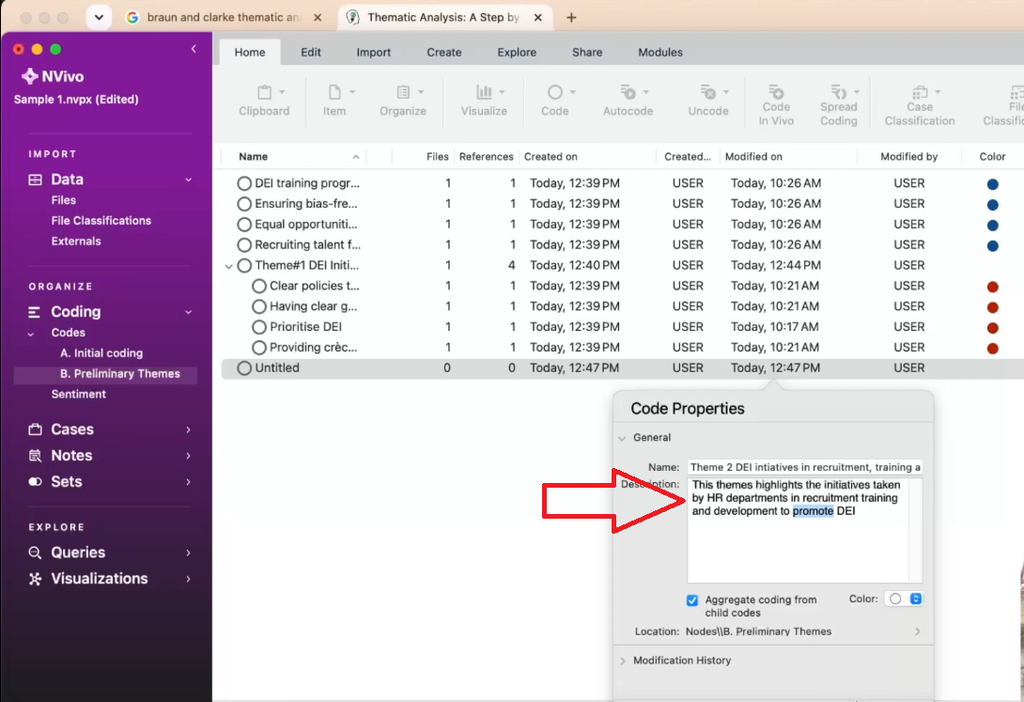The width and height of the screenshot is (1024, 702).
Task: Click the Code ribbon icon
Action: [x=554, y=92]
